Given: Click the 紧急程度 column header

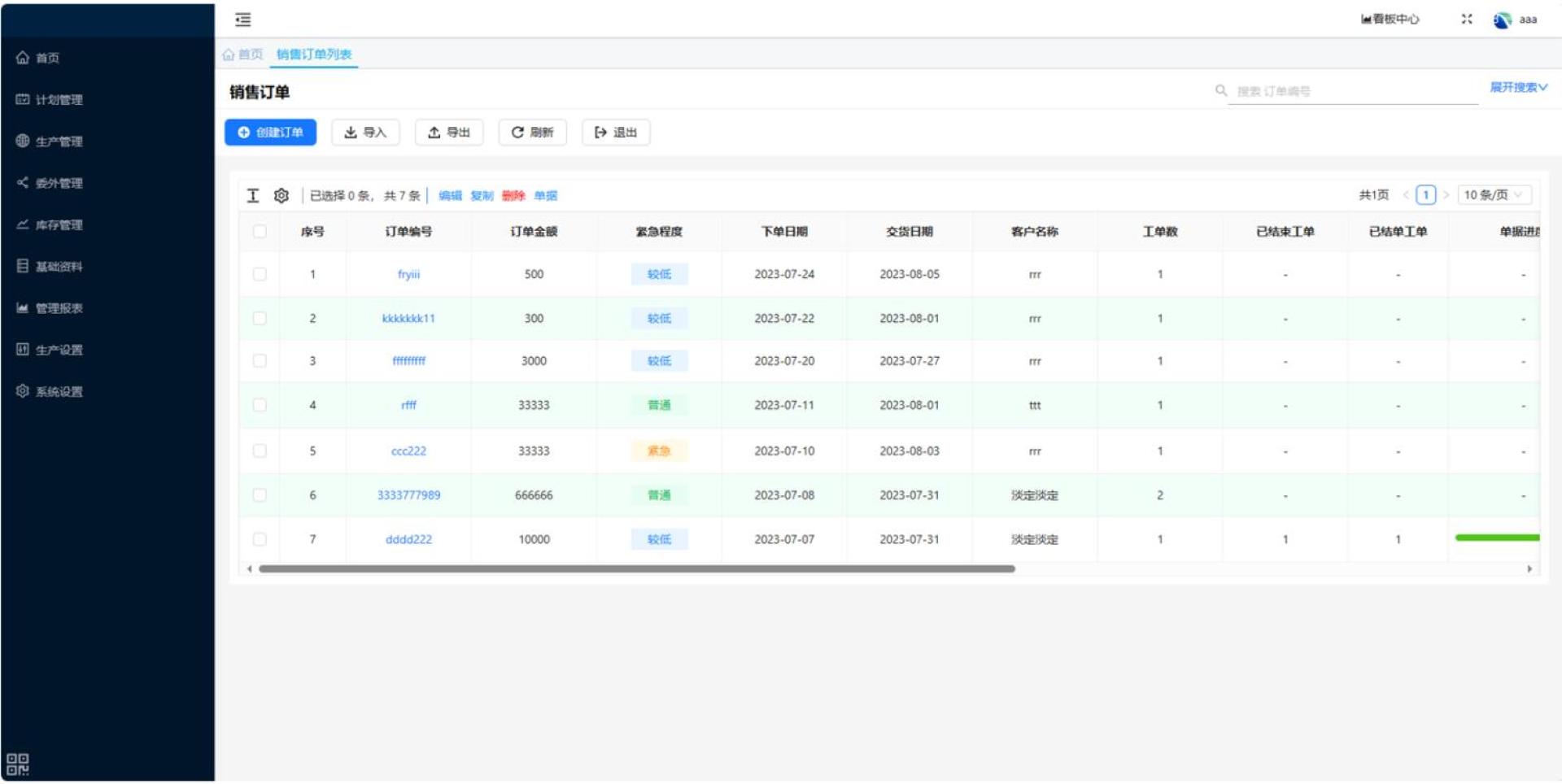Looking at the screenshot, I should (x=659, y=232).
